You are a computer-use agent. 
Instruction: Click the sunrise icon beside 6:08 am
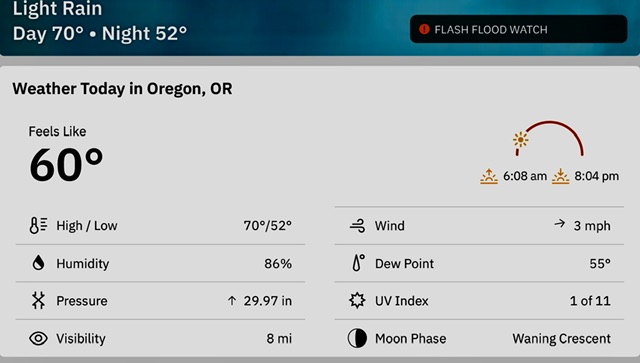pos(489,176)
